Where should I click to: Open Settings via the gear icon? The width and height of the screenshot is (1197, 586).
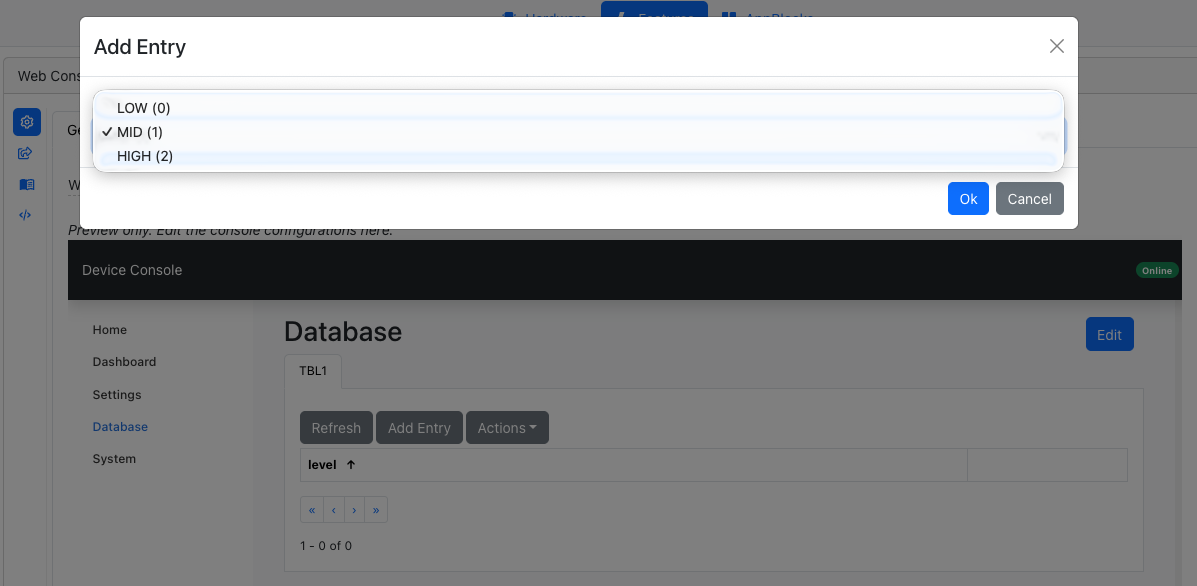26,121
